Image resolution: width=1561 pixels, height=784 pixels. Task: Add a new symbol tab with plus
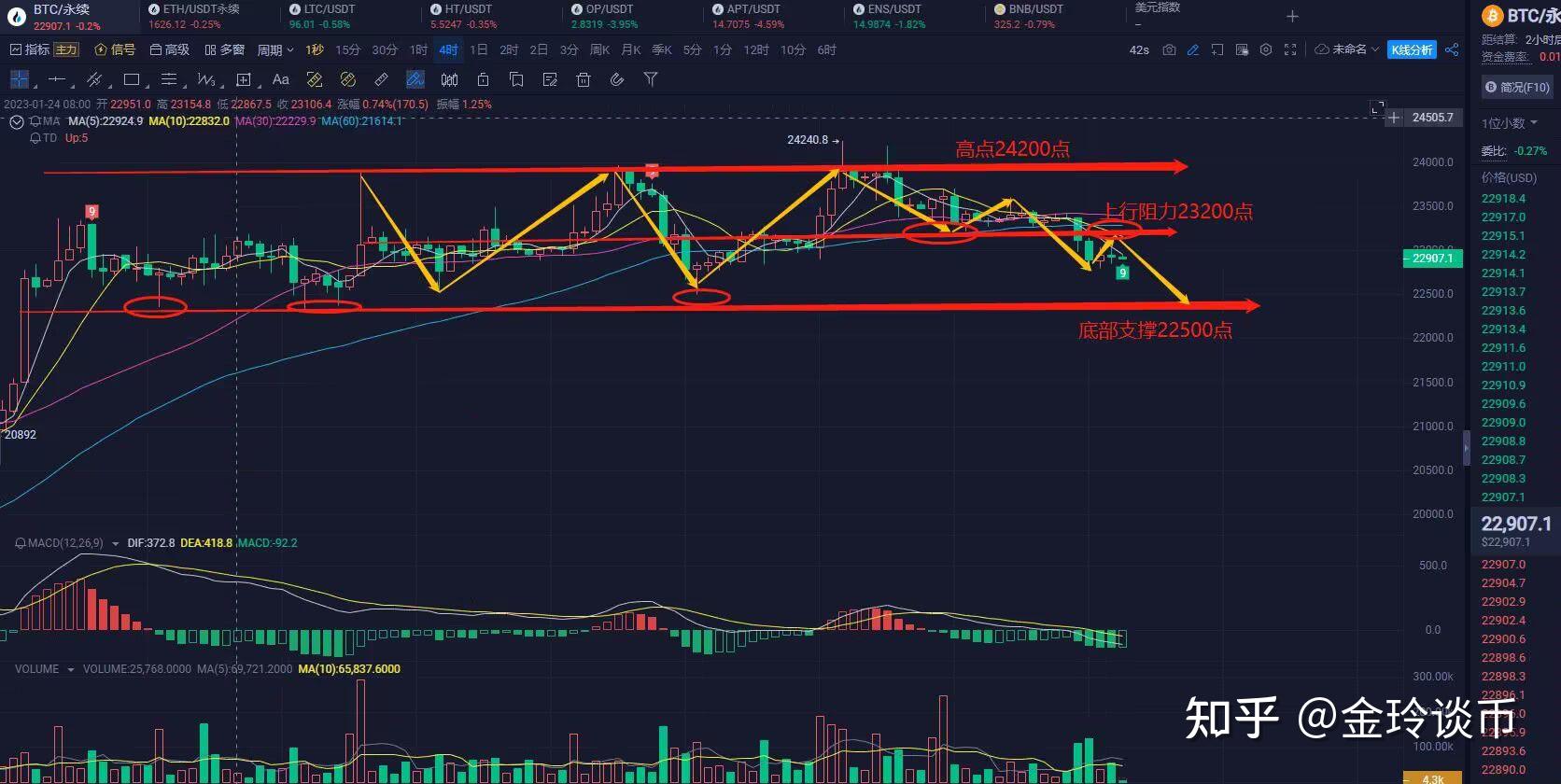[1292, 16]
